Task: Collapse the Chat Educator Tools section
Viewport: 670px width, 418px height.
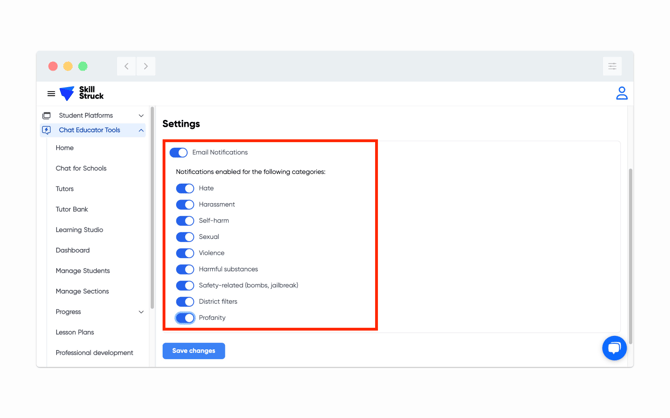Action: pyautogui.click(x=141, y=130)
